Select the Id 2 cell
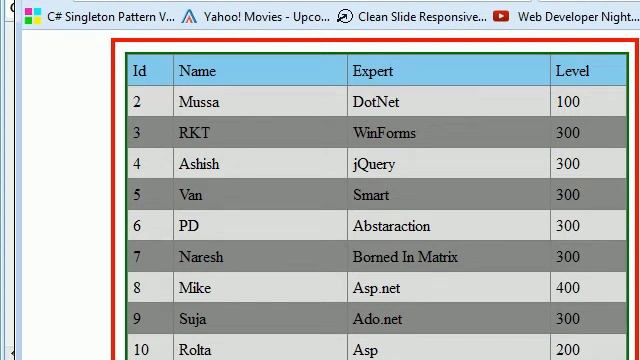 click(151, 102)
